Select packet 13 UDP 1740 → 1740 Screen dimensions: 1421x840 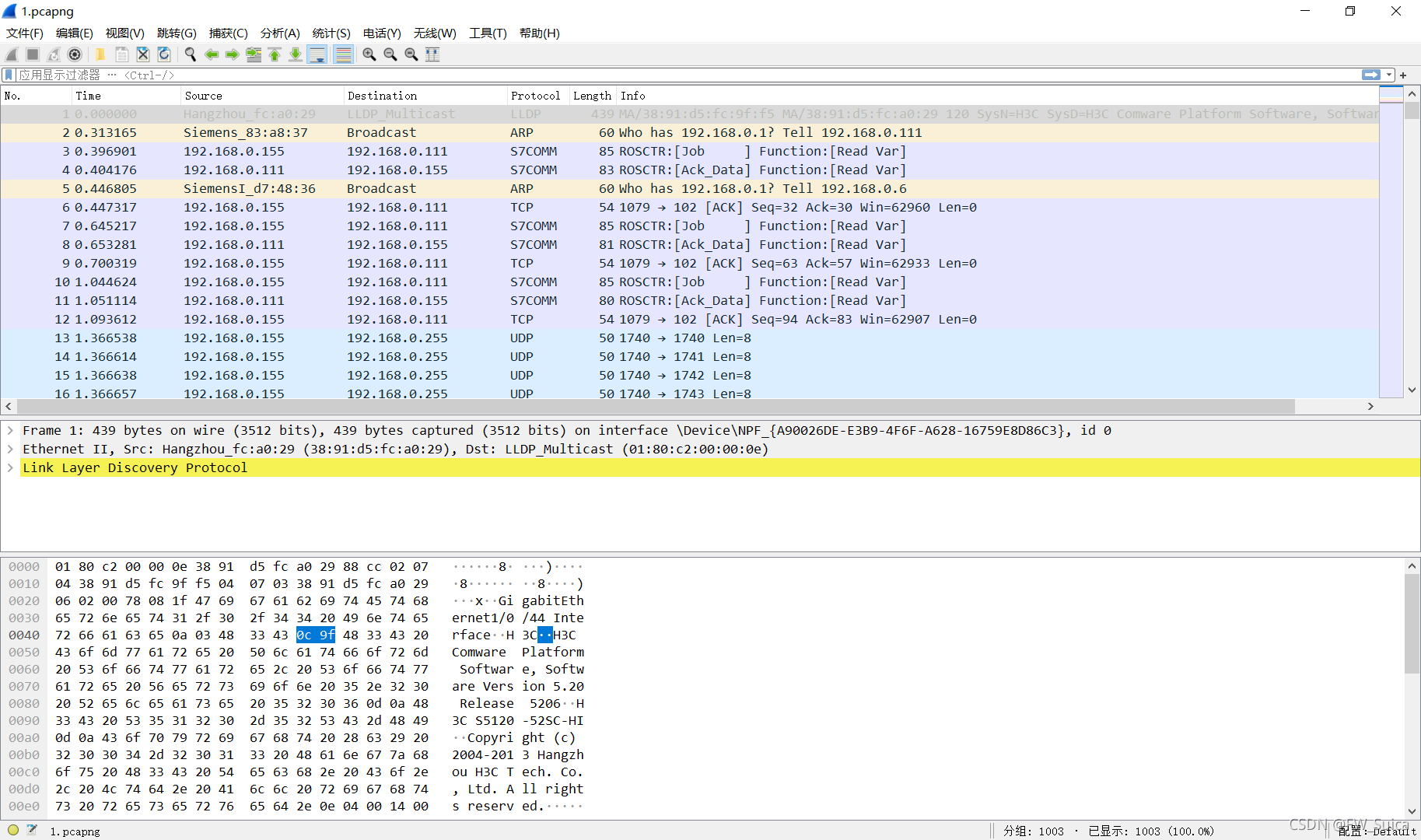690,338
